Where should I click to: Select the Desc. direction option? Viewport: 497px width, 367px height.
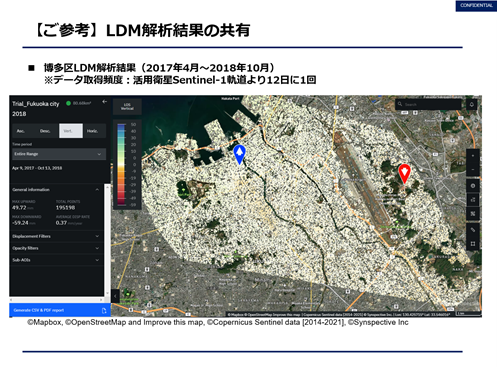(45, 131)
